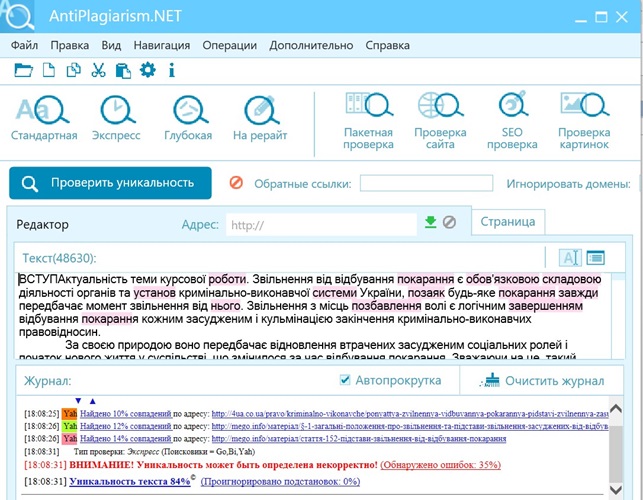The width and height of the screenshot is (643, 500).
Task: Click 'Проигнорировано подстановок: 0%' link
Action: 280,481
